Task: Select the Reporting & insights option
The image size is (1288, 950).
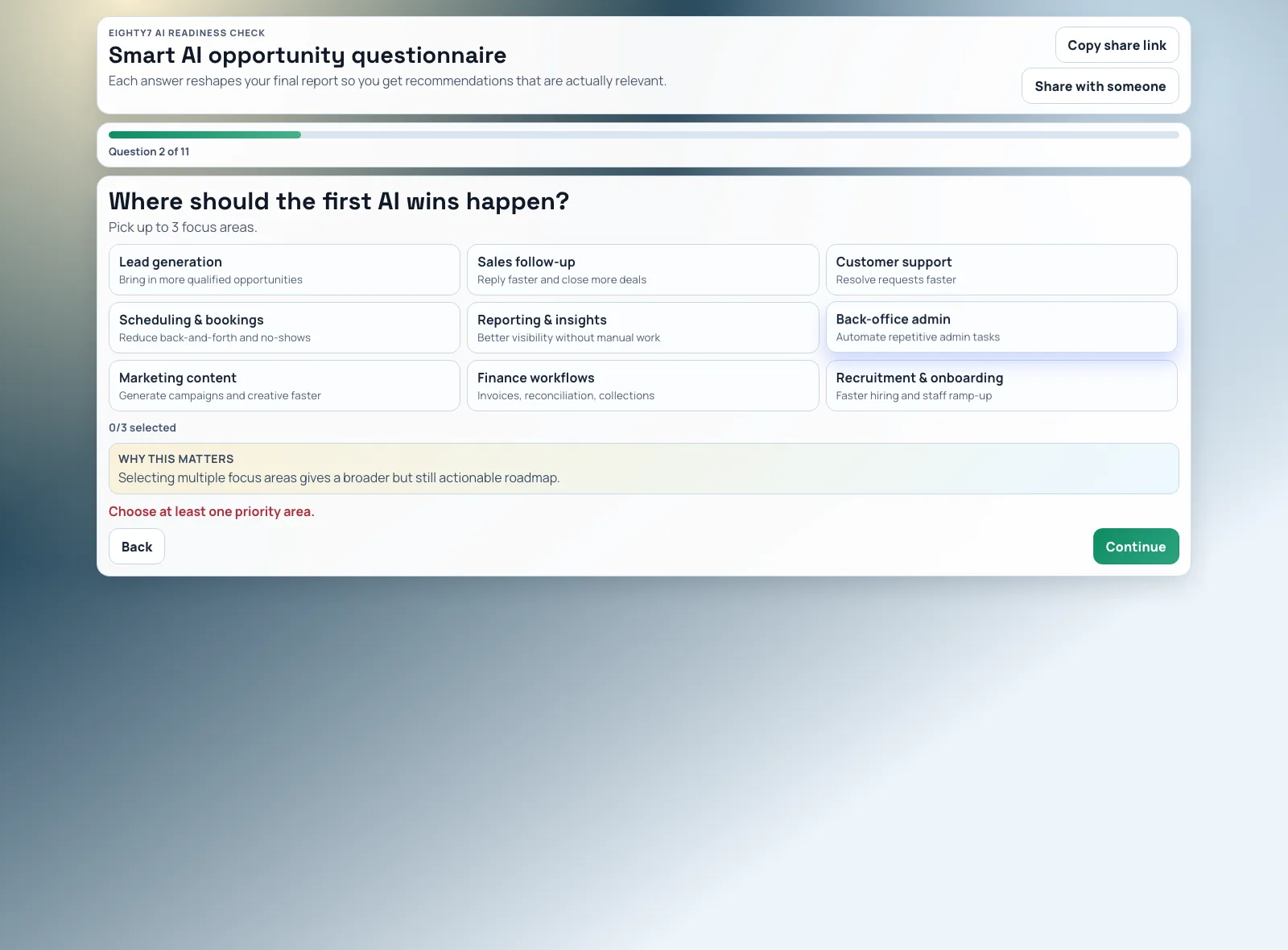Action: 642,328
